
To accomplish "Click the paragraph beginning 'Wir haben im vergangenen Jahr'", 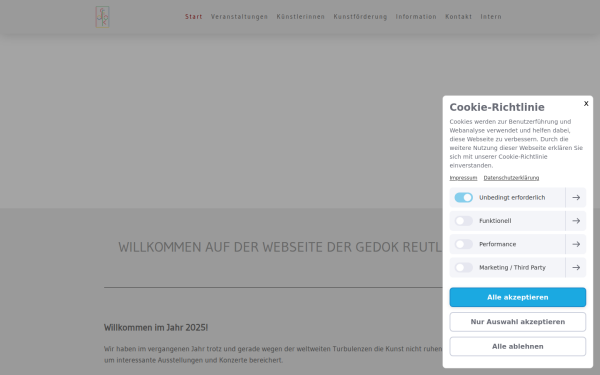I will (273, 354).
